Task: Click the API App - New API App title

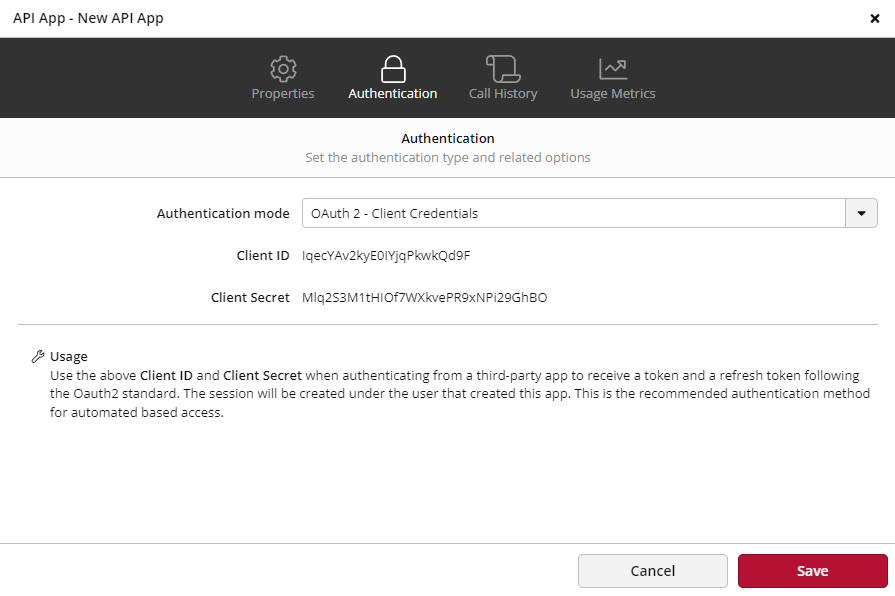Action: tap(88, 17)
